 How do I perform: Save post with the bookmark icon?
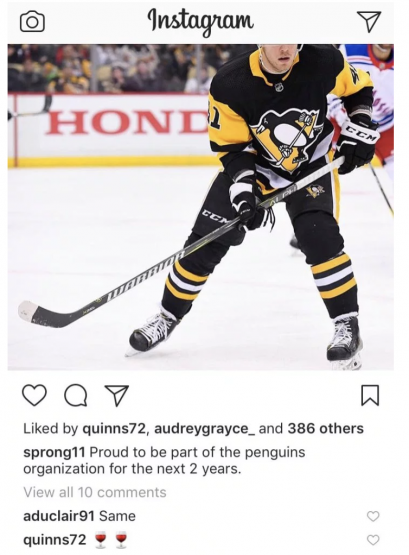click(x=370, y=395)
